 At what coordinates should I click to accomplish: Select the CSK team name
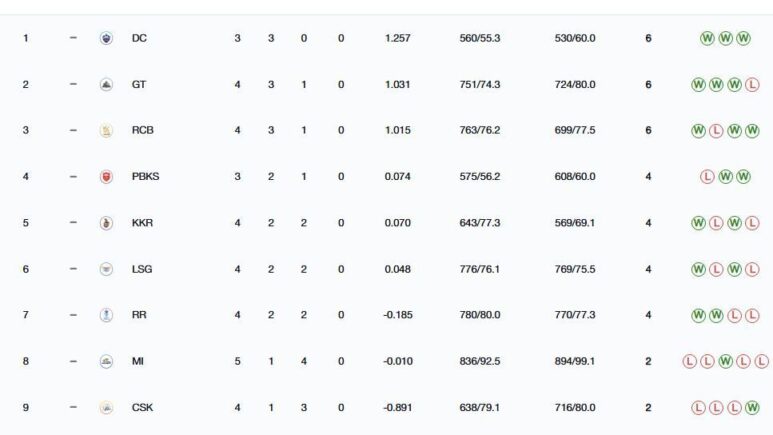coord(141,407)
